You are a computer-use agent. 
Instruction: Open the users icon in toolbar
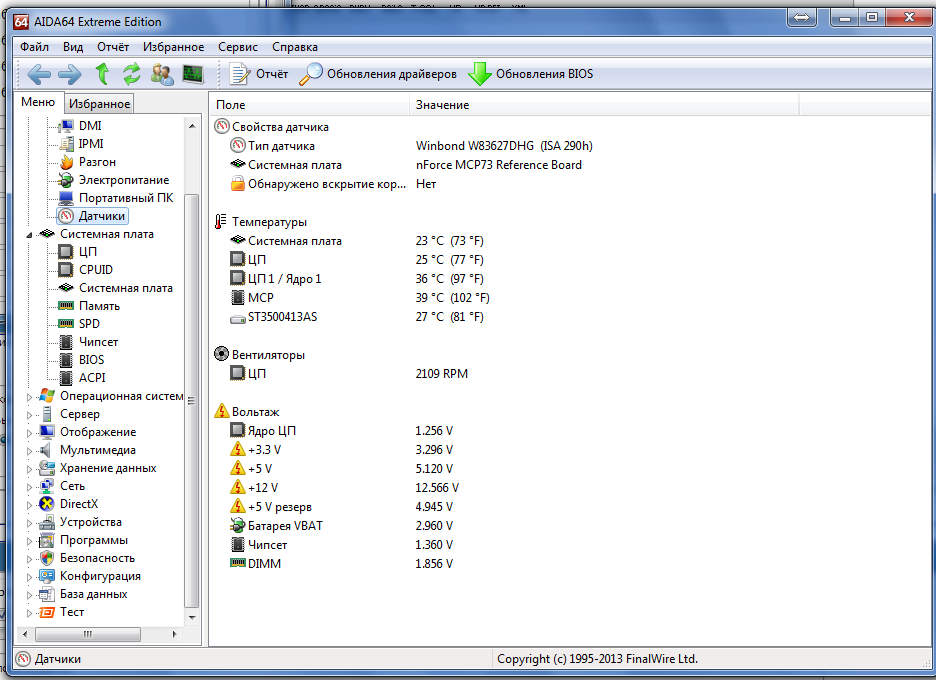pyautogui.click(x=162, y=74)
